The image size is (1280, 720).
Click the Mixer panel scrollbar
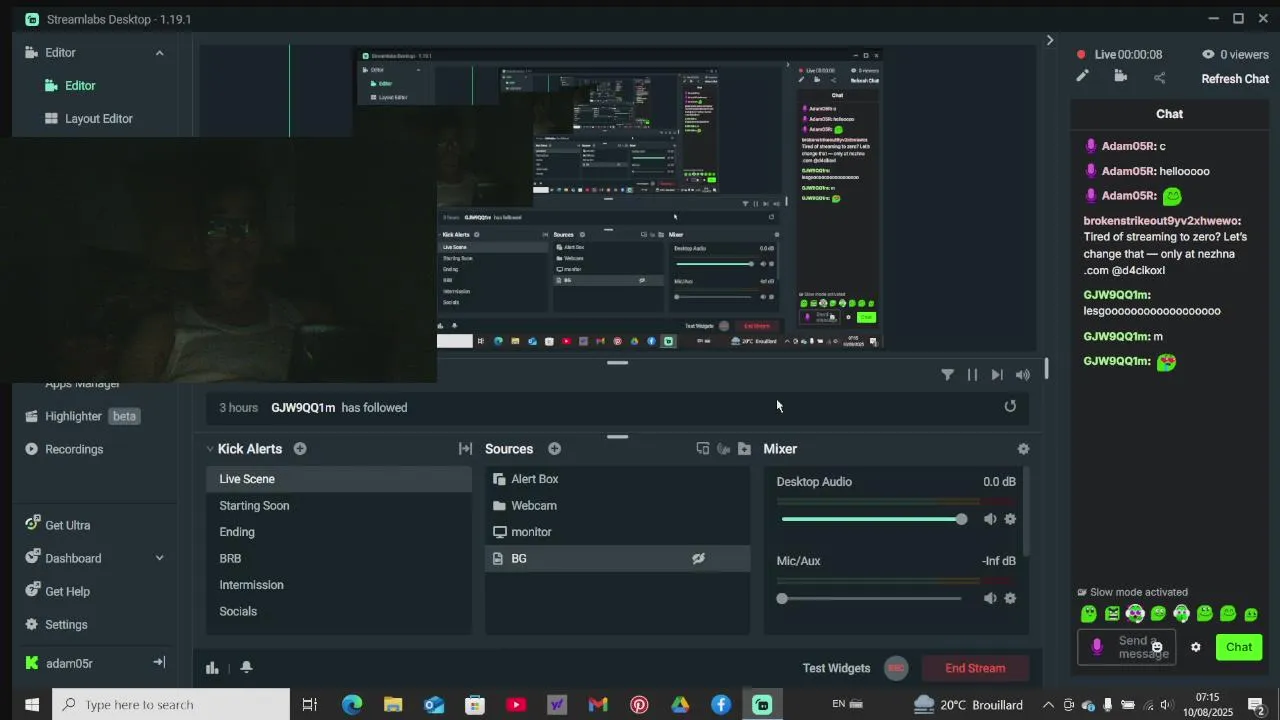tap(1026, 512)
